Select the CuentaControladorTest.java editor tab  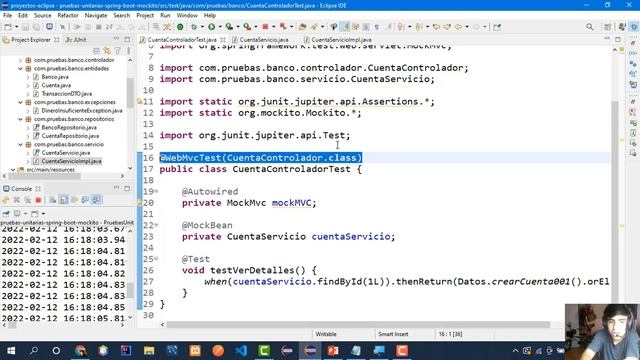point(182,40)
